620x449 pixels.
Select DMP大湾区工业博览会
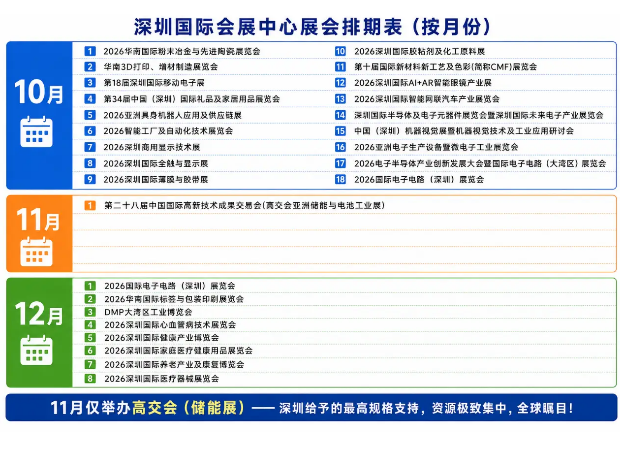pyautogui.click(x=148, y=312)
